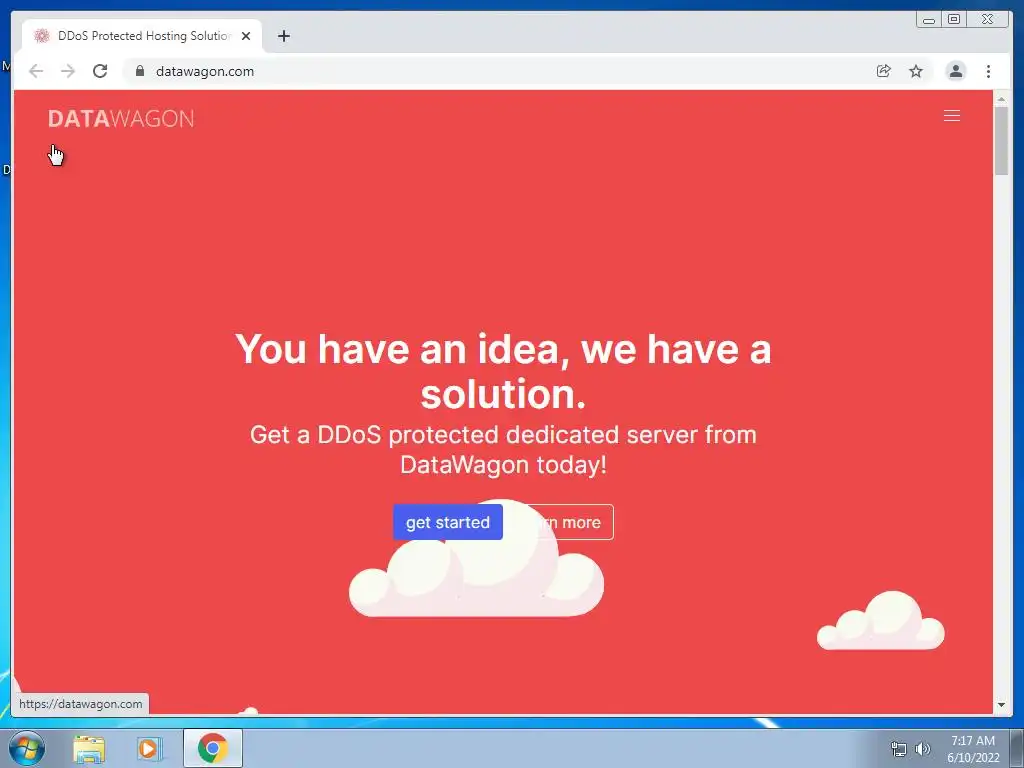Click the tab's DataWagon favicon
The width and height of the screenshot is (1024, 768).
[42, 36]
